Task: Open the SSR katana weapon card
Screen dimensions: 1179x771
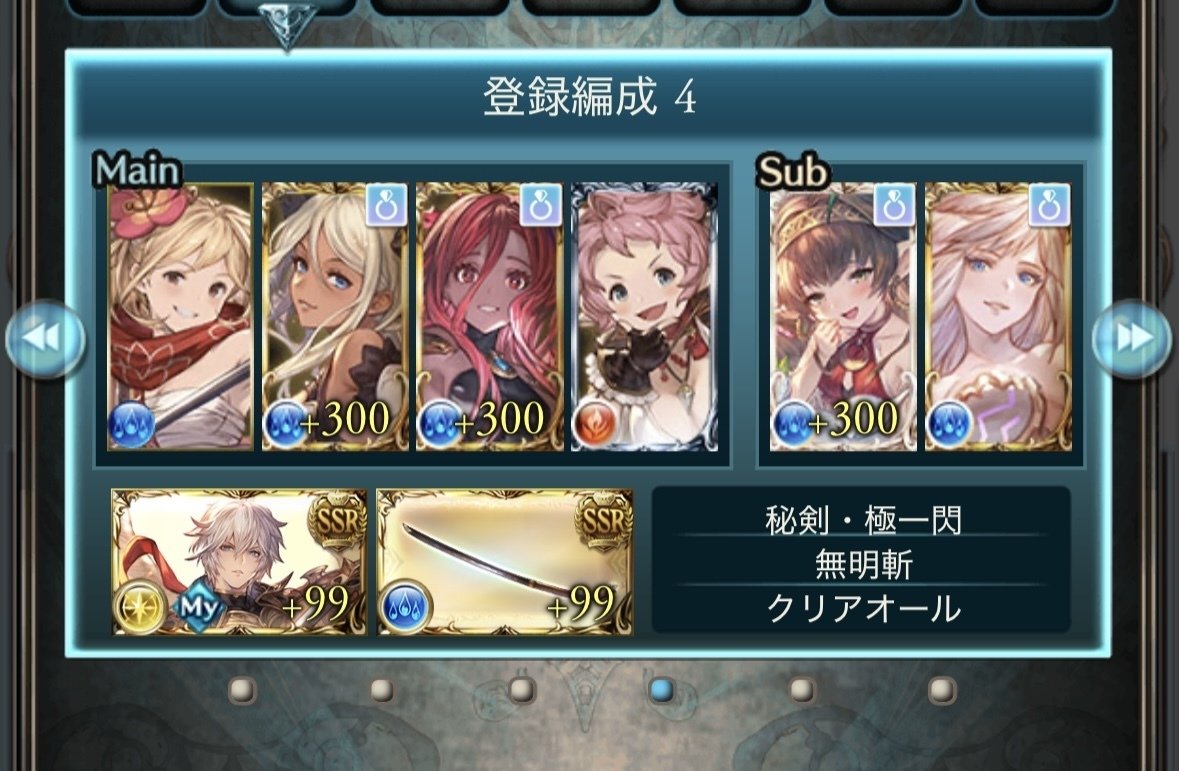Action: pyautogui.click(x=505, y=562)
